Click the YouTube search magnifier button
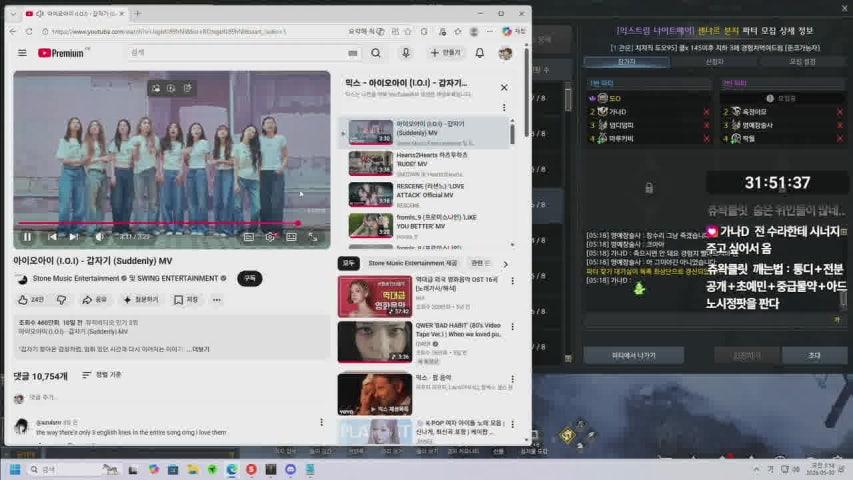853x480 pixels. pyautogui.click(x=376, y=53)
